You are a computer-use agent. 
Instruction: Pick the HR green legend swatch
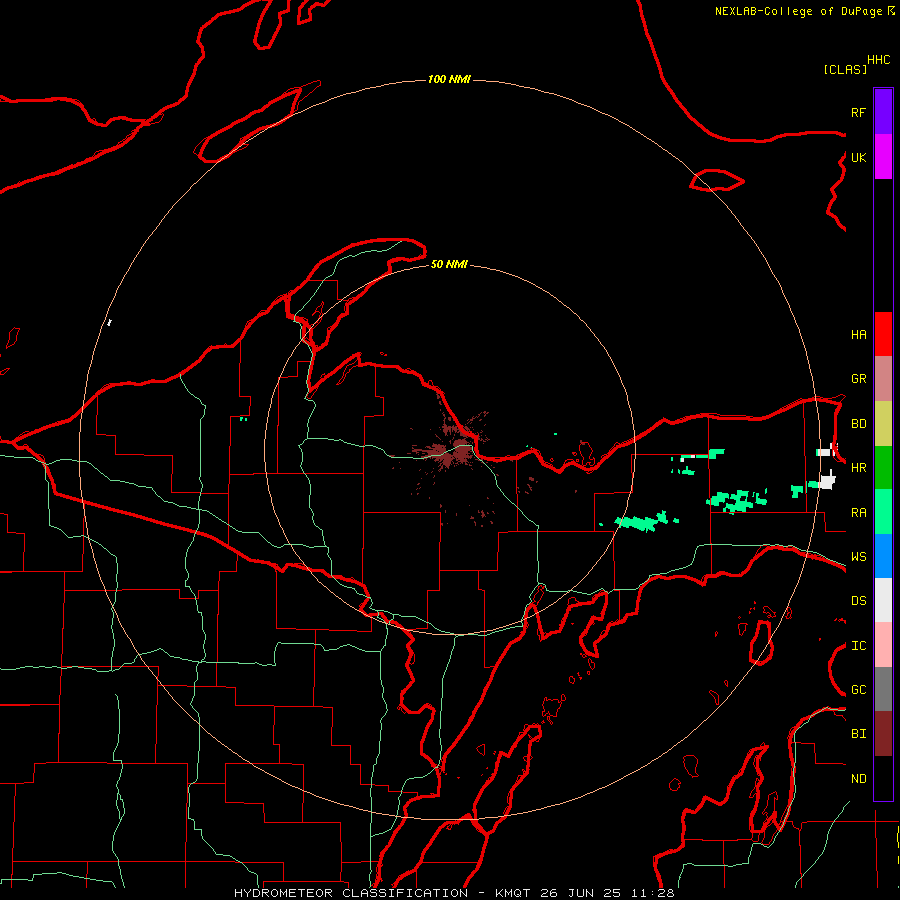click(x=883, y=468)
